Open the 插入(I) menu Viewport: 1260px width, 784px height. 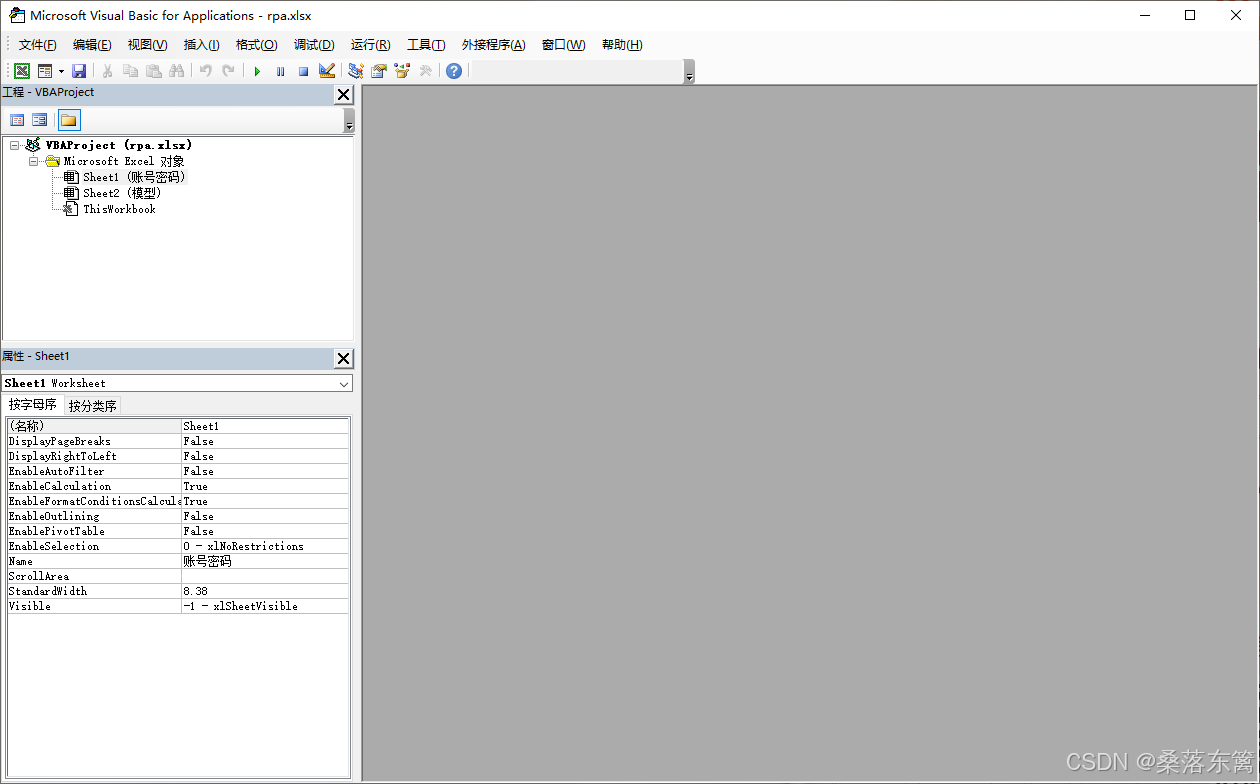point(201,45)
